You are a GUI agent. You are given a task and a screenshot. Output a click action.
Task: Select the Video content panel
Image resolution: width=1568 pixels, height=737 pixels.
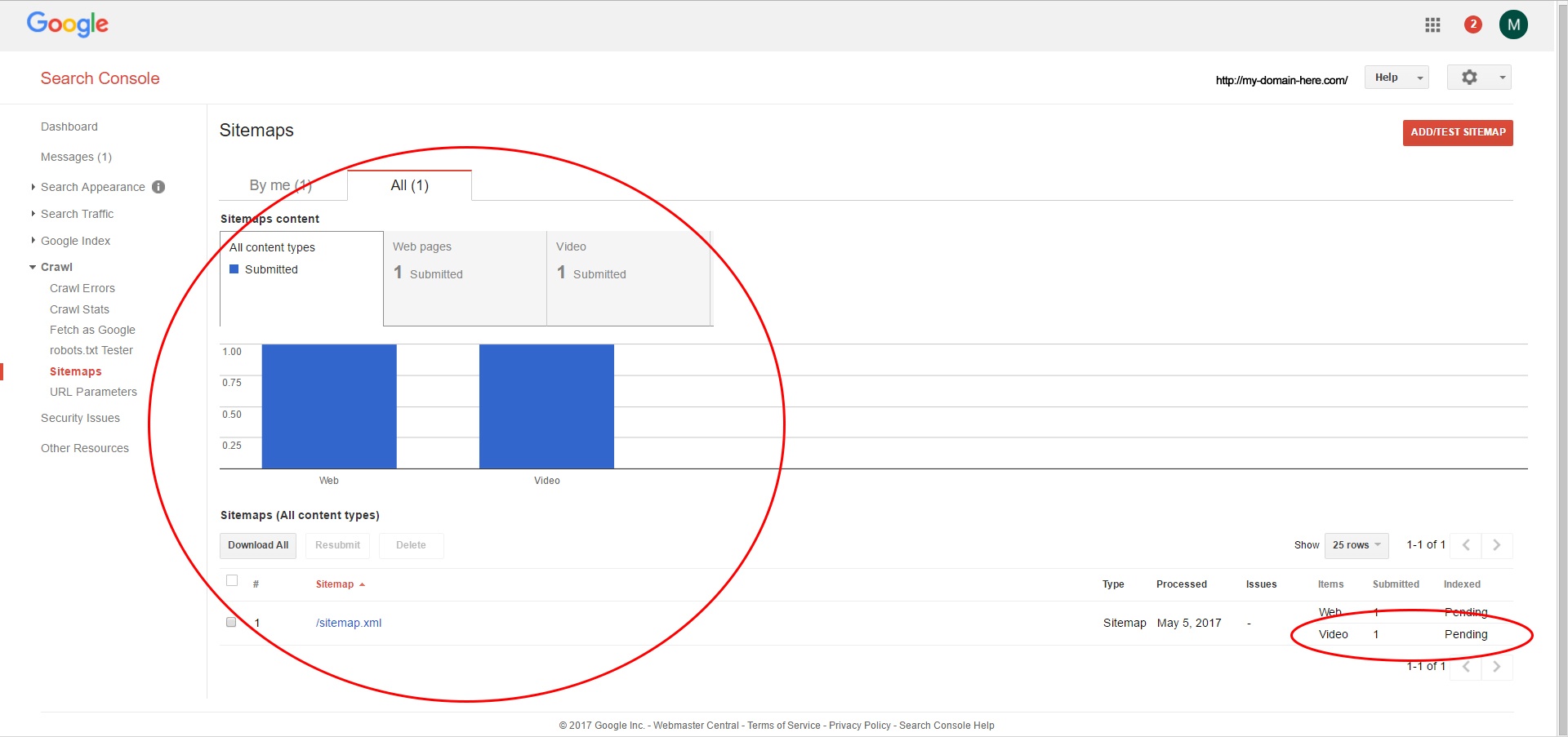coord(628,278)
